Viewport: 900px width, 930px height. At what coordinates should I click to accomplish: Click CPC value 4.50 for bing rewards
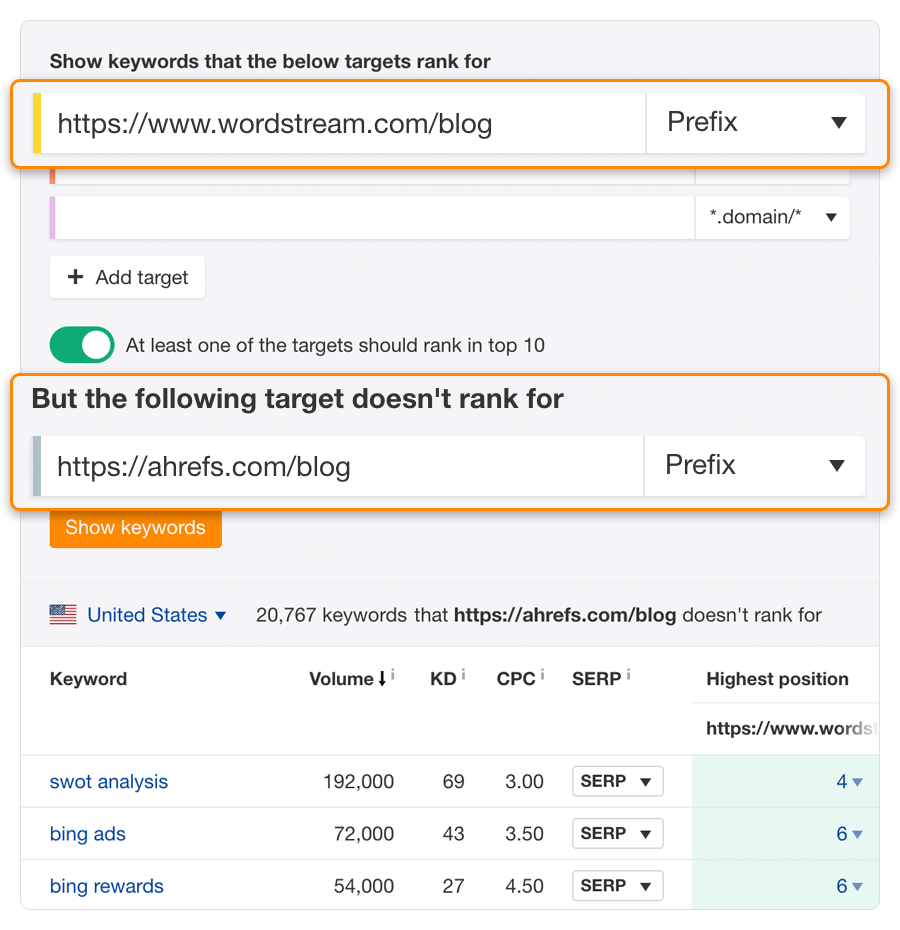coord(524,886)
